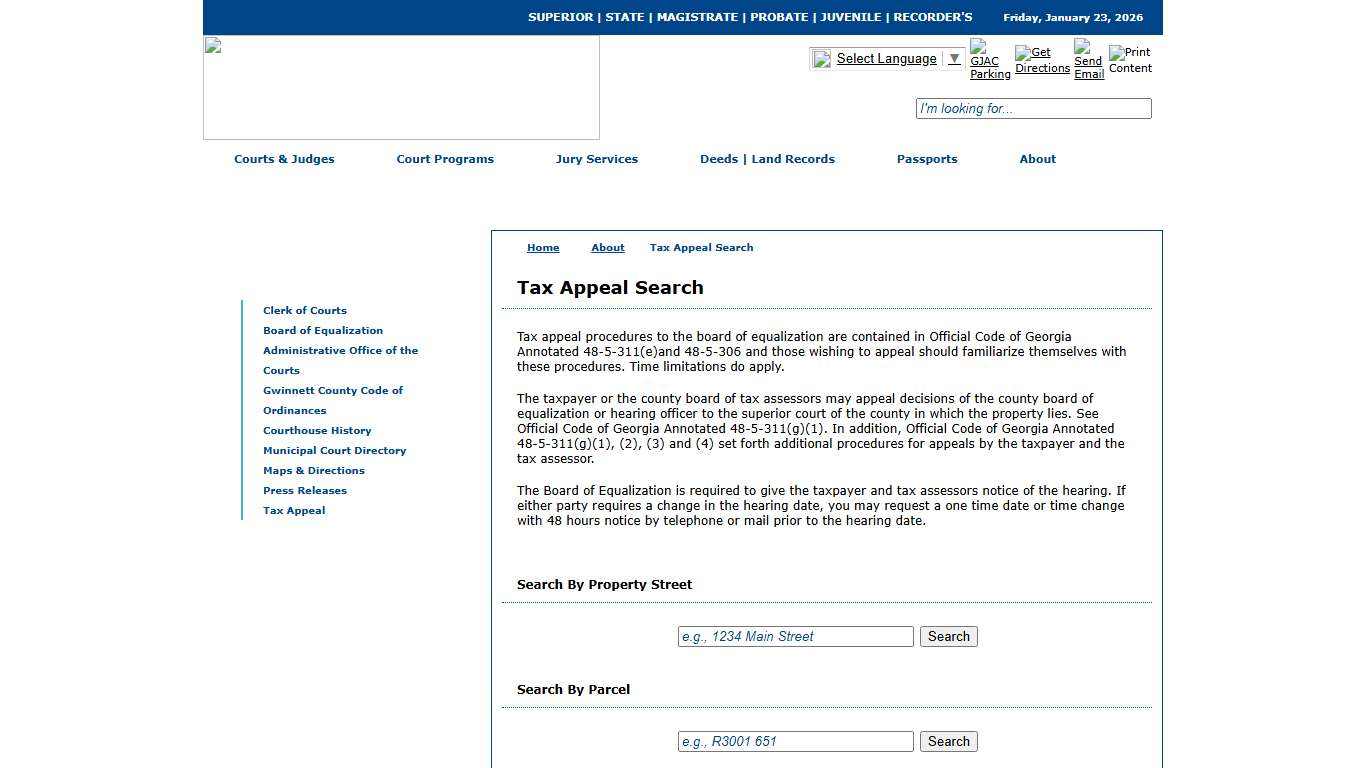Open the Court Programs menu
The width and height of the screenshot is (1366, 768).
click(445, 159)
